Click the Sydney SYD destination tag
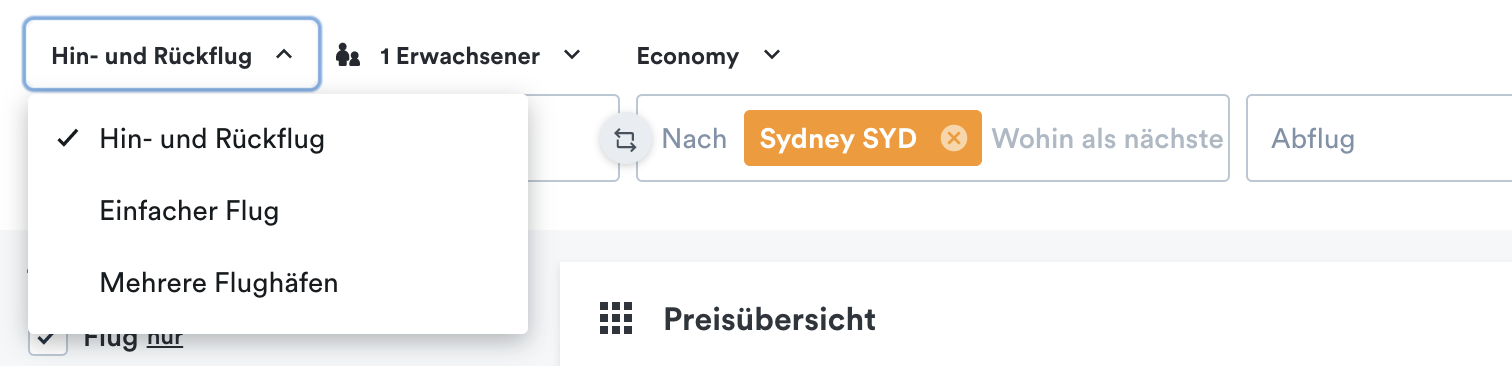Image resolution: width=1512 pixels, height=366 pixels. click(838, 139)
